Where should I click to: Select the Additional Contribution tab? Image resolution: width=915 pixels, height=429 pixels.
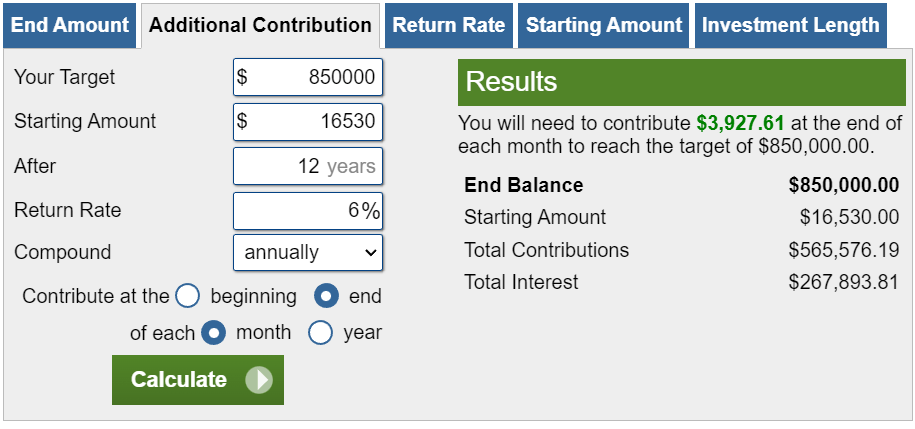click(260, 26)
